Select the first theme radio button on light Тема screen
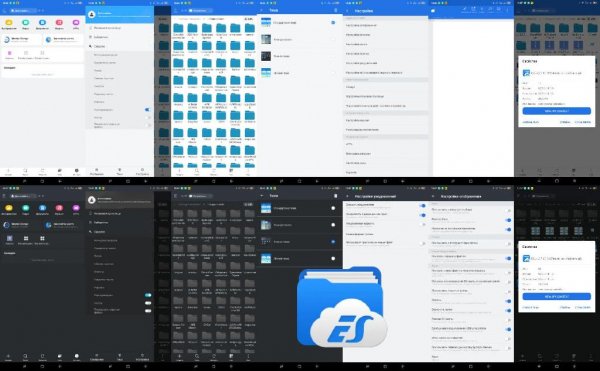The image size is (600, 371). 333,23
